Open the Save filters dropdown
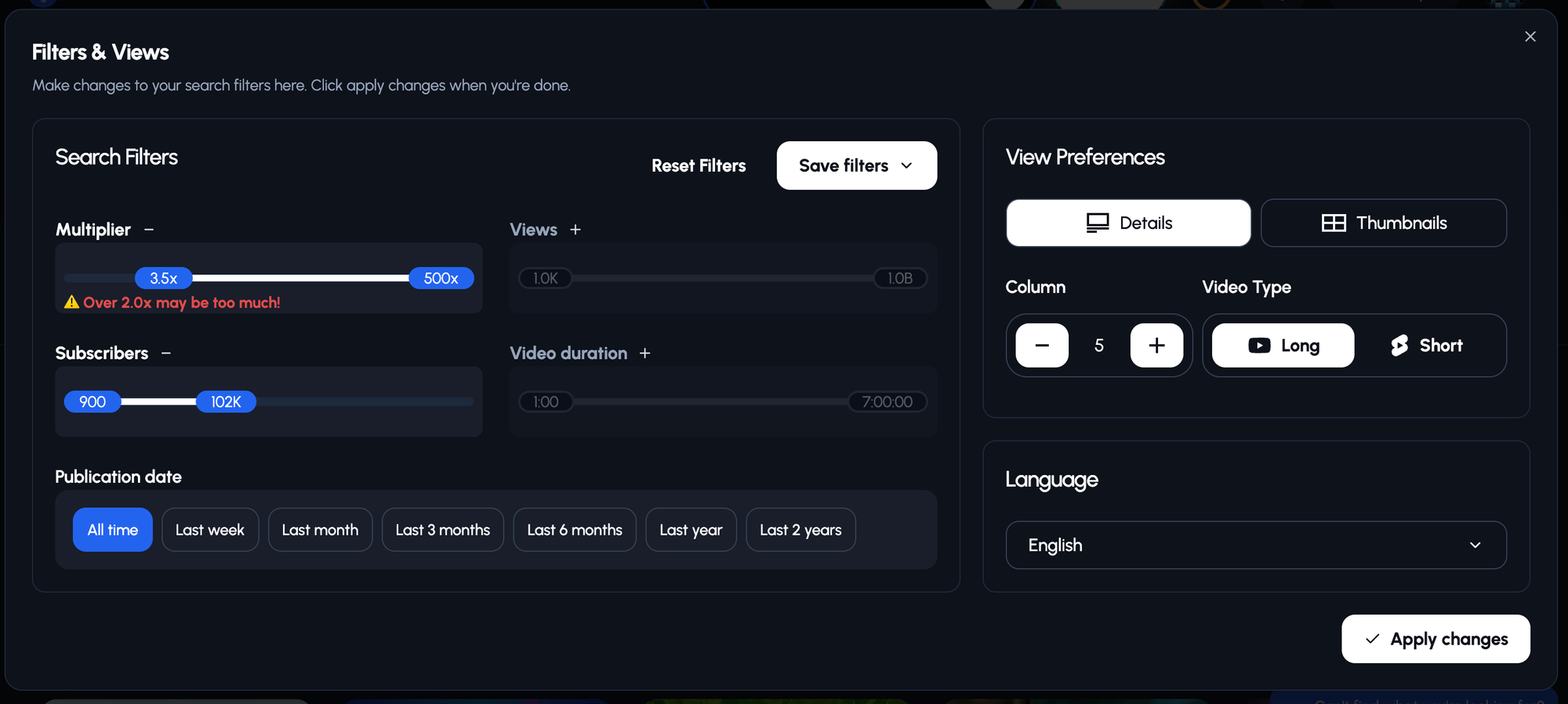1568x704 pixels. (856, 165)
